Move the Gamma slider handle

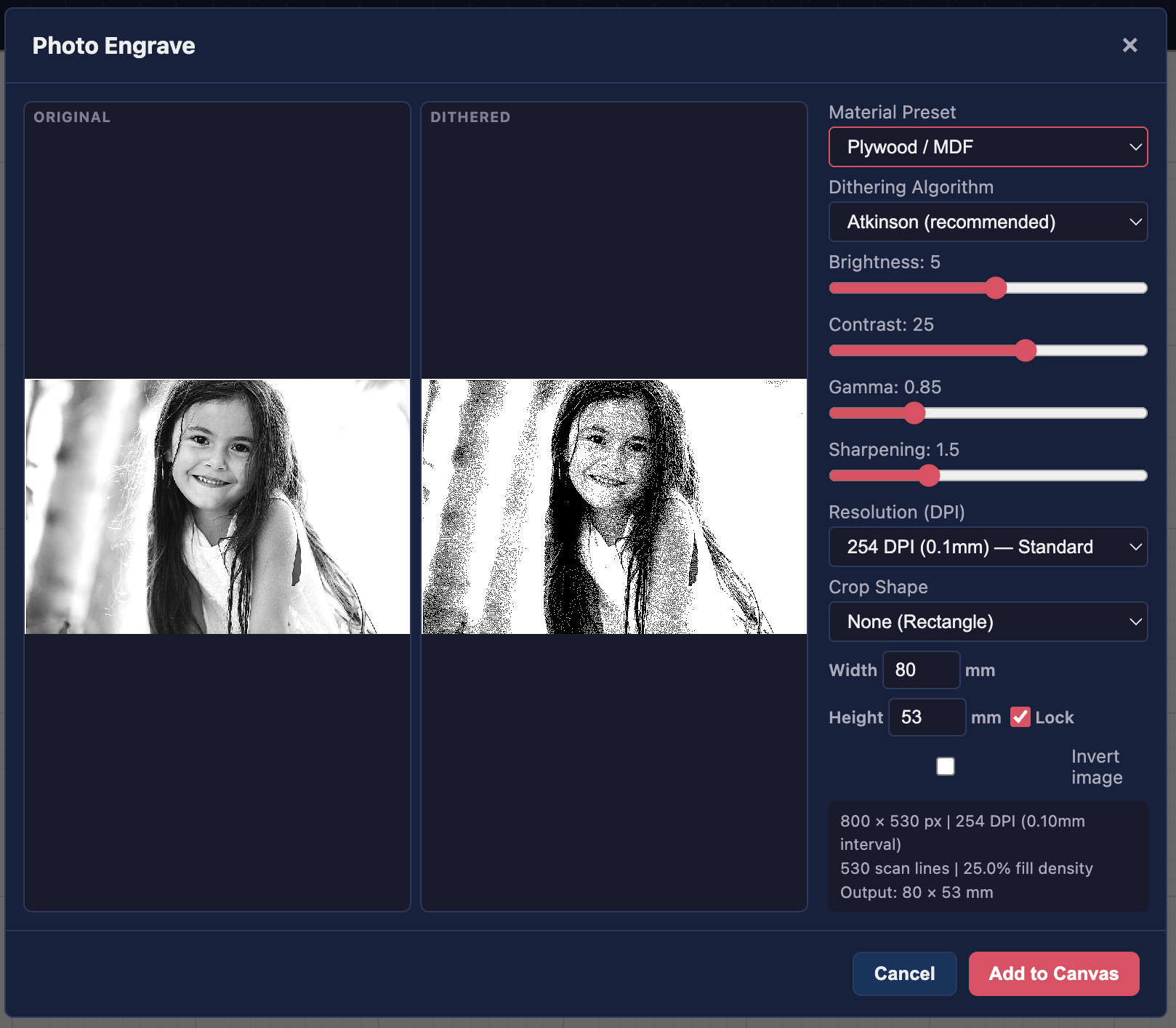click(914, 413)
